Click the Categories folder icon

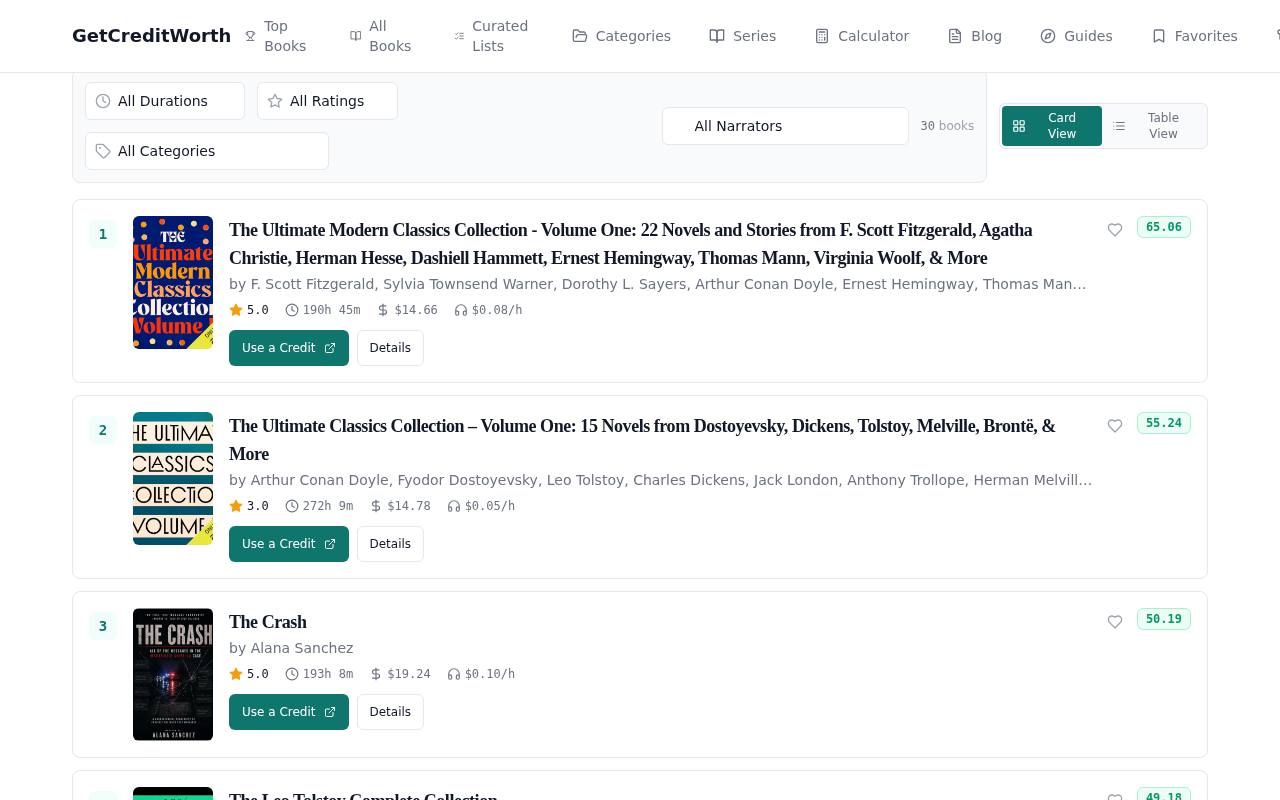580,36
